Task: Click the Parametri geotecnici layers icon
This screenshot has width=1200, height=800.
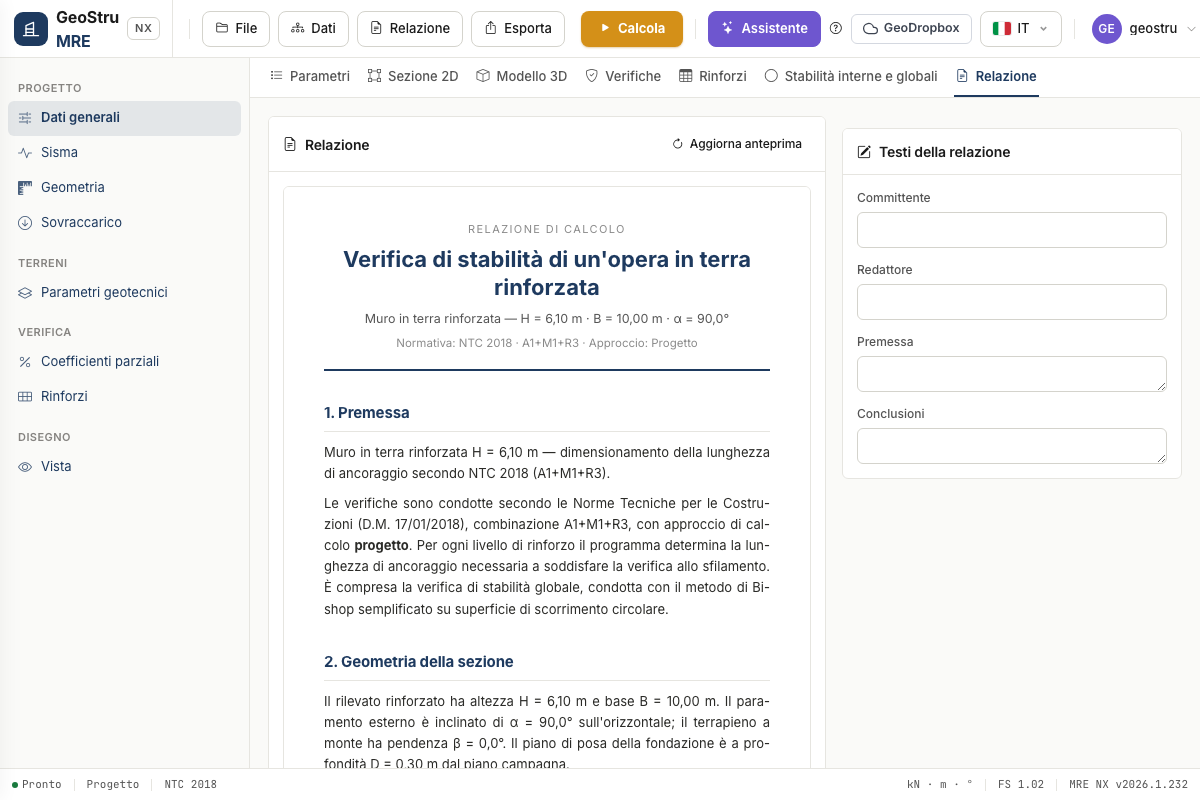Action: coord(25,293)
